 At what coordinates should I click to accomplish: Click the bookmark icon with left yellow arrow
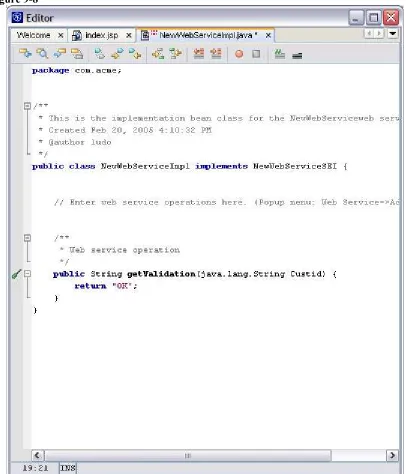tap(117, 53)
